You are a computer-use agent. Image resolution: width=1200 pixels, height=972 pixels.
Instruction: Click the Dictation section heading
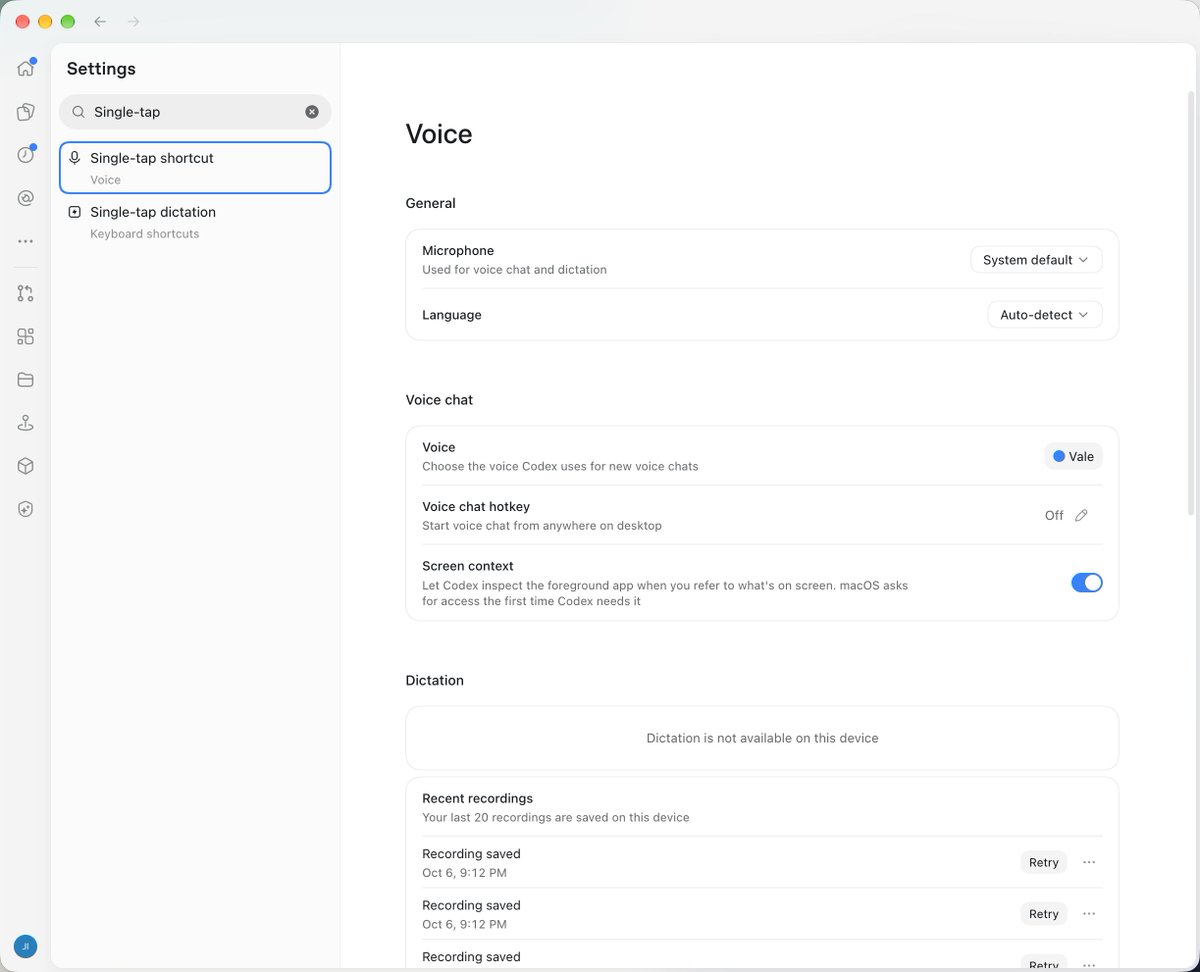(x=434, y=680)
